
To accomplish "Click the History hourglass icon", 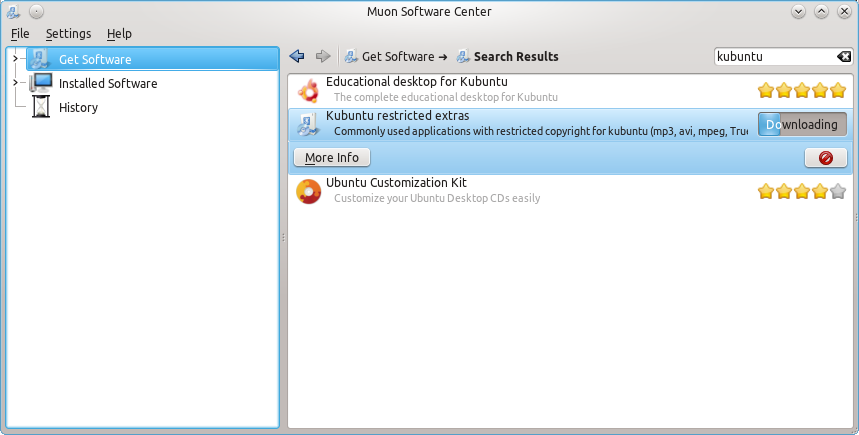I will [x=41, y=107].
